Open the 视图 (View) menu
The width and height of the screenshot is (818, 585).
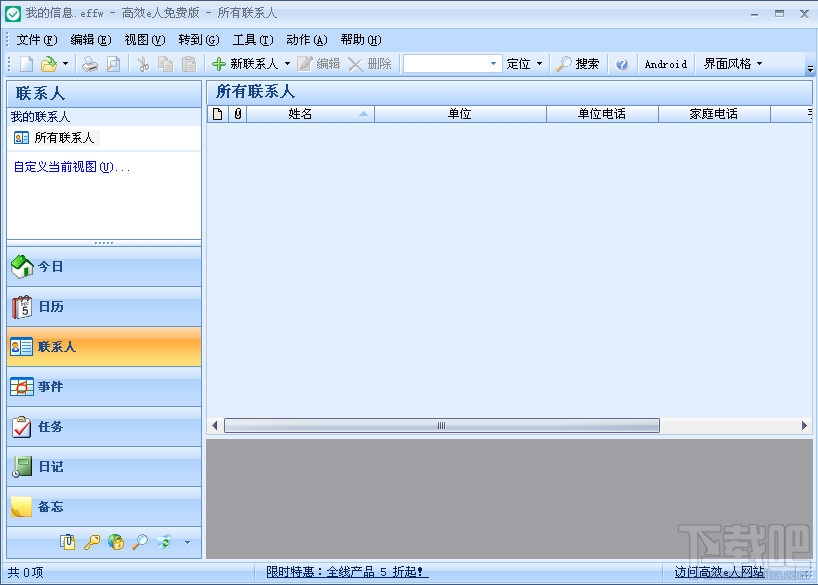point(144,40)
